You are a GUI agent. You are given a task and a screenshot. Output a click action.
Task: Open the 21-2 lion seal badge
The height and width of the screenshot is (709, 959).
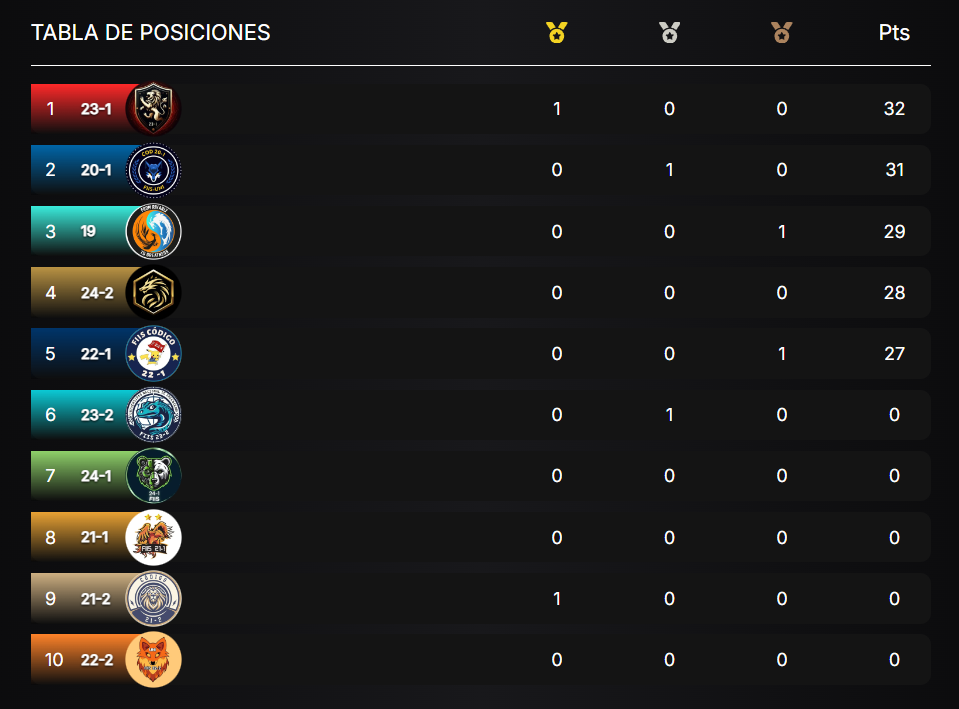153,598
